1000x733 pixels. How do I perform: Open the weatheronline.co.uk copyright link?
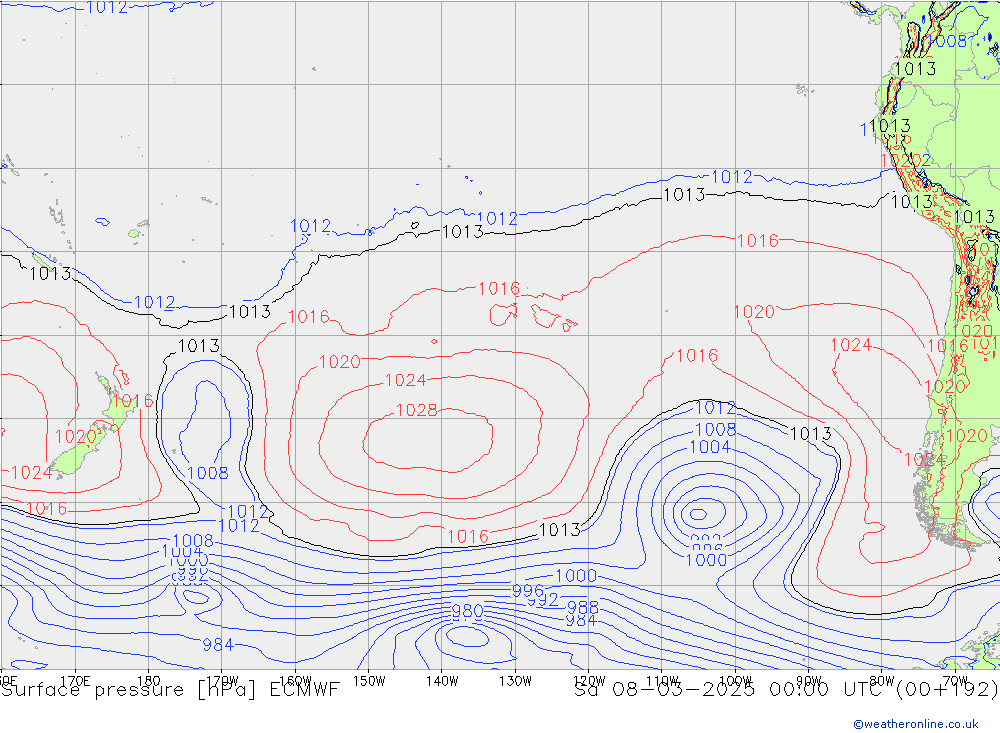[915, 724]
